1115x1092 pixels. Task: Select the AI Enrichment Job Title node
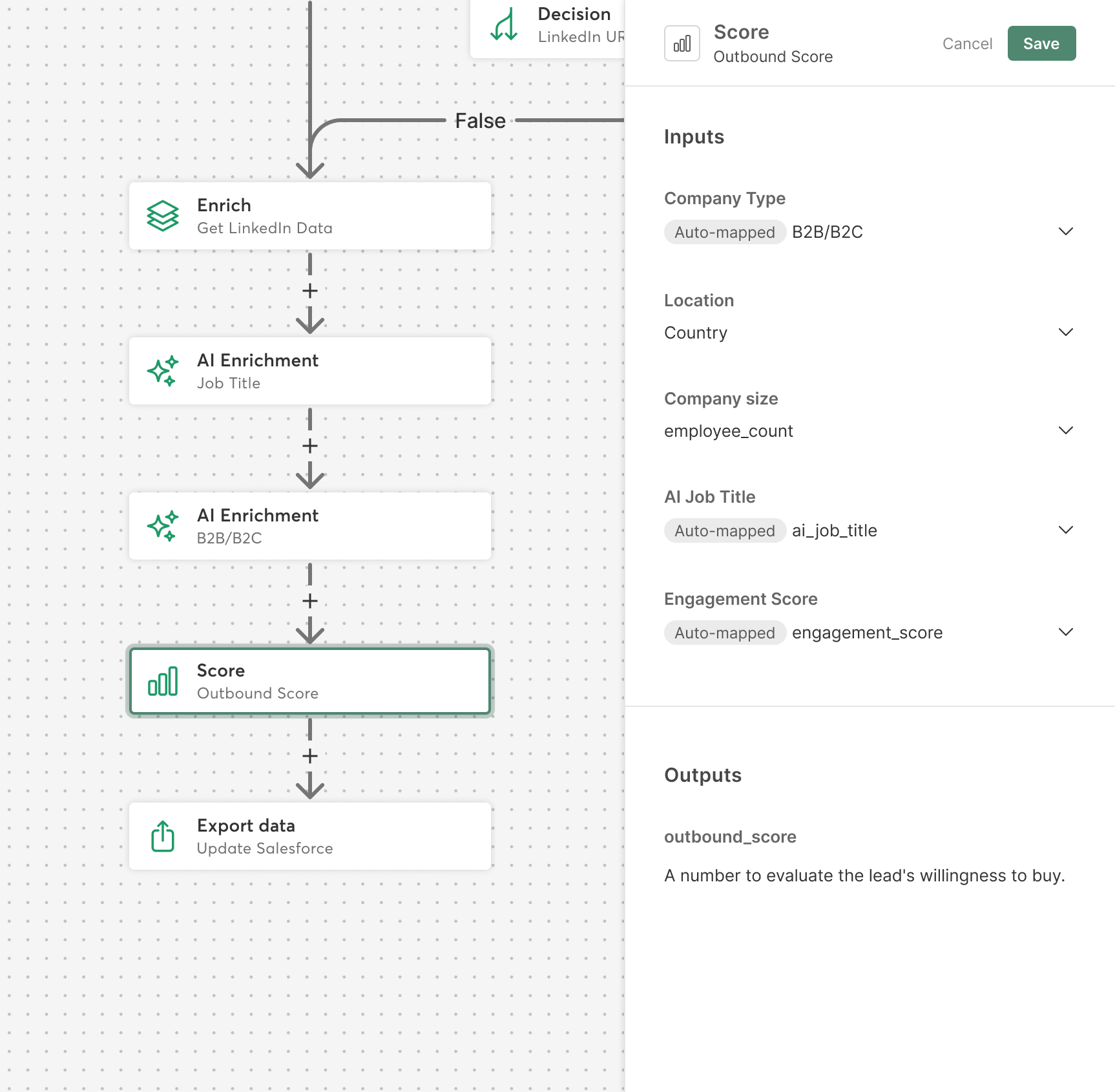(x=310, y=371)
